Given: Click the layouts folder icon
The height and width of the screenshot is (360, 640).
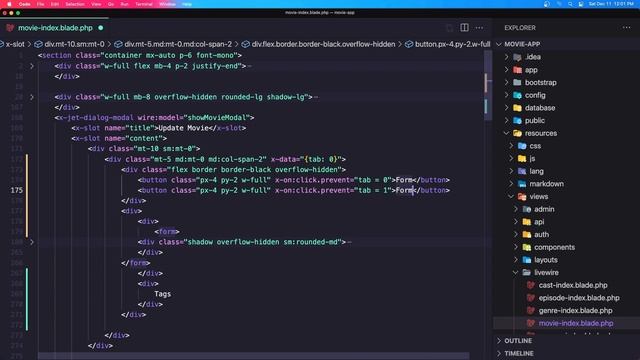Looking at the screenshot, I should (527, 260).
